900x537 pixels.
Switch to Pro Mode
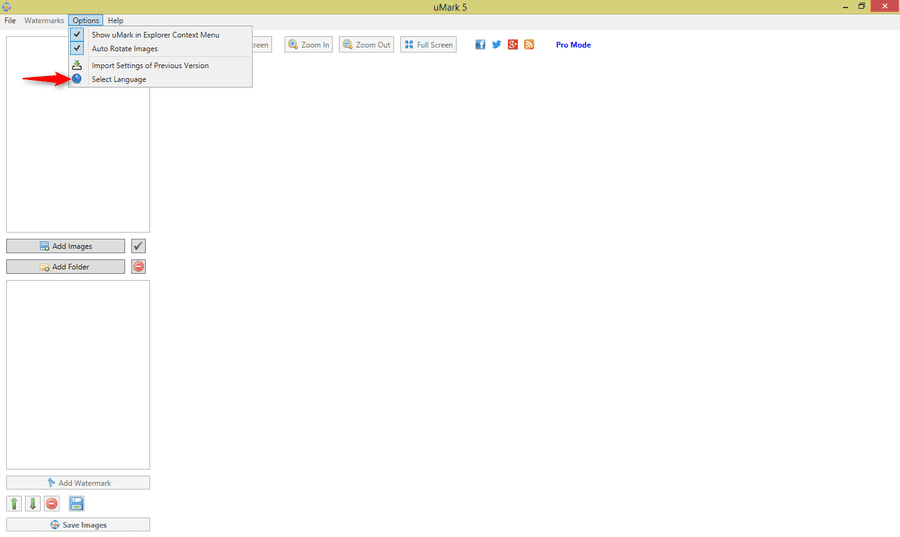[573, 45]
